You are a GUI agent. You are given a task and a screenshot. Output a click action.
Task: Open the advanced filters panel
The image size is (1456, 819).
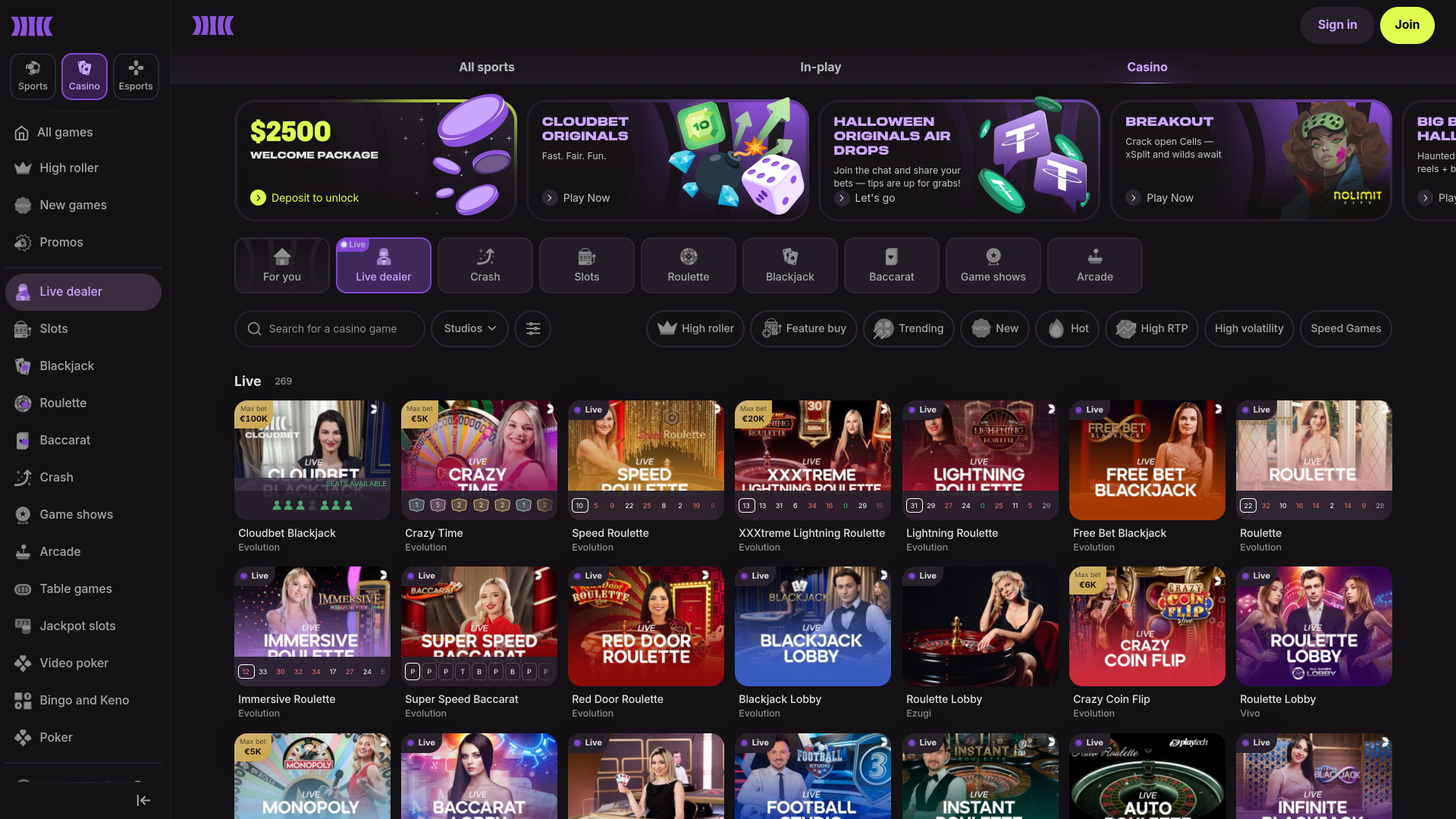click(x=532, y=328)
